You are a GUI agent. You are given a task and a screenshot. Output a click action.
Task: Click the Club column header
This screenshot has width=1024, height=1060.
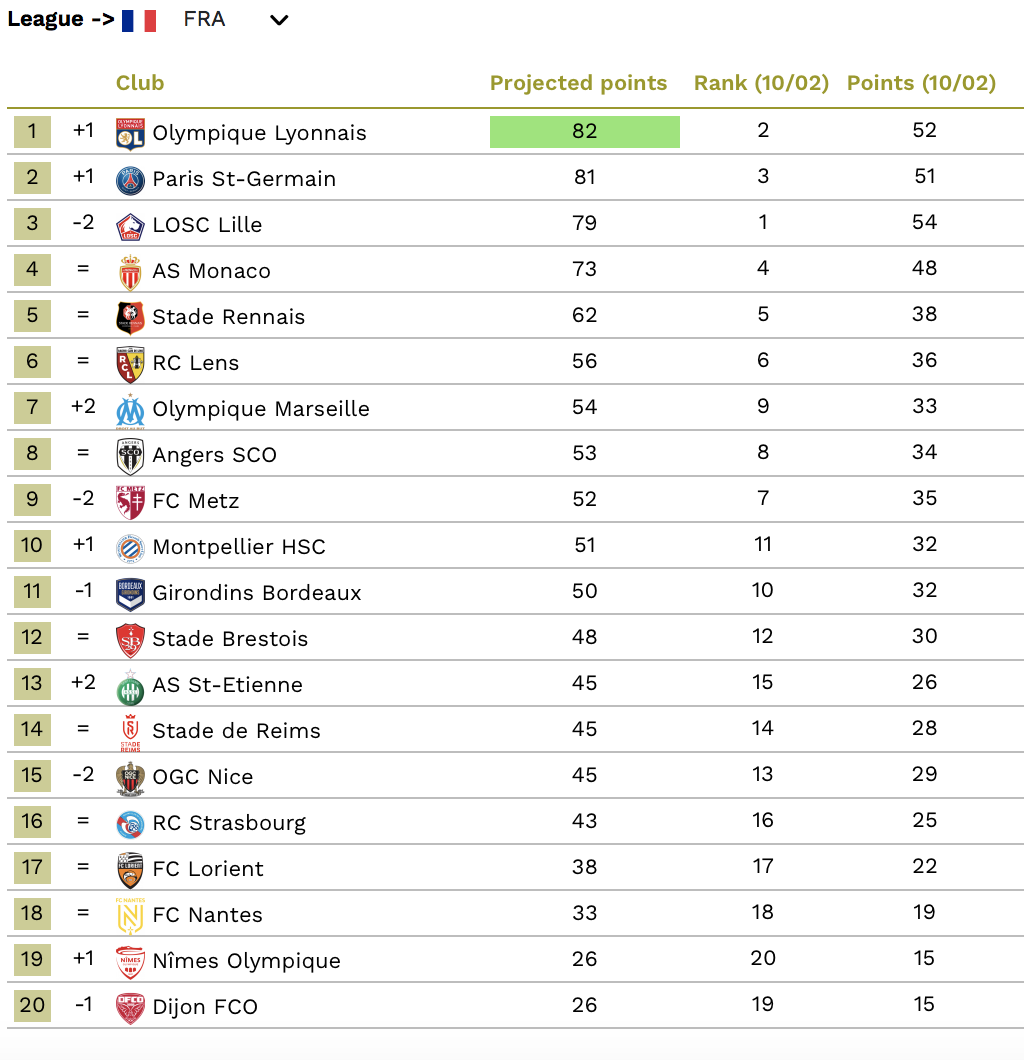(140, 82)
